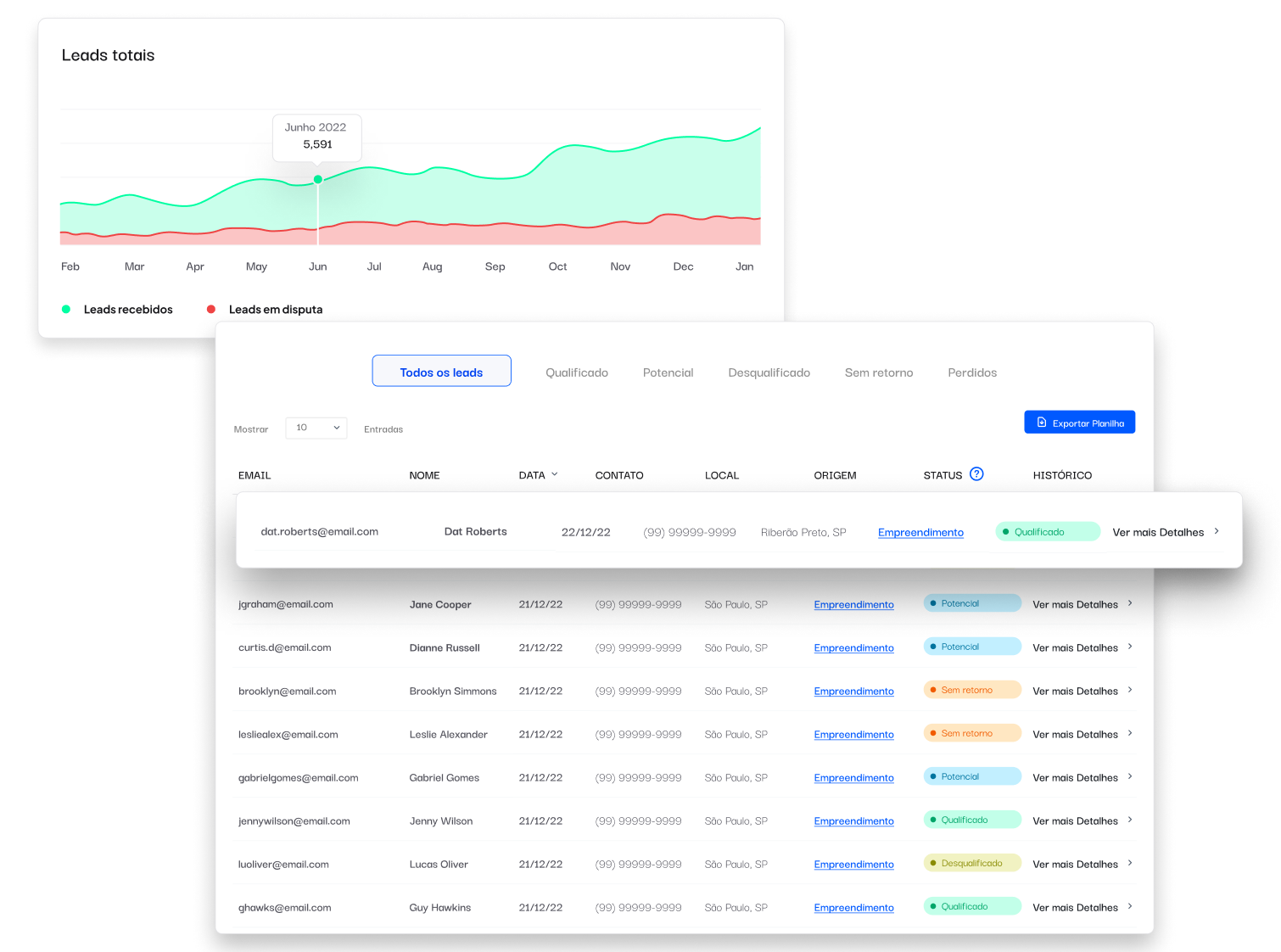Viewport: 1281px width, 952px height.
Task: Click the chevron arrow in Guy Hawkins row
Action: [x=1130, y=906]
